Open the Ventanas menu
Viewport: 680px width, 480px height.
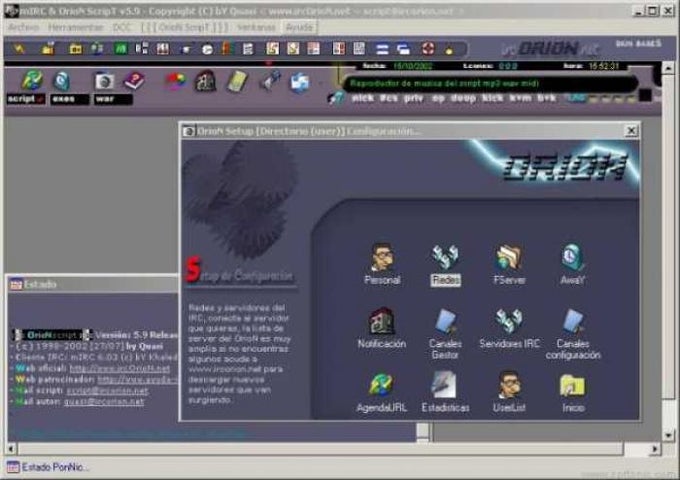click(x=256, y=27)
